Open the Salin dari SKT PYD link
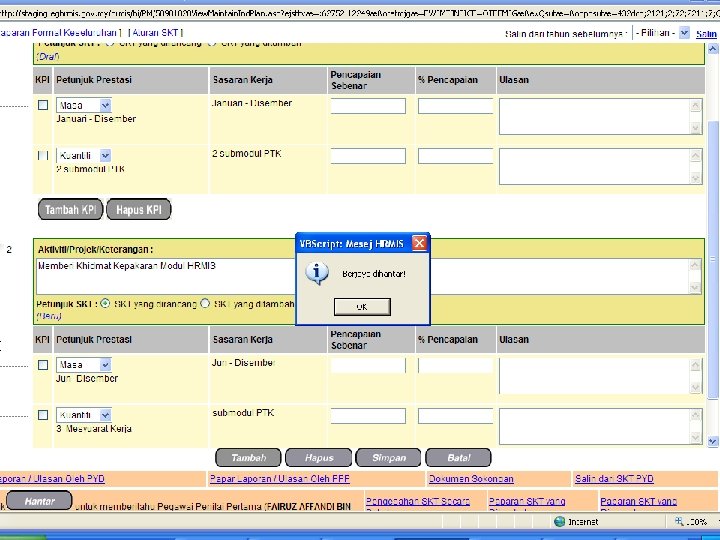Image resolution: width=720 pixels, height=540 pixels. coord(614,479)
